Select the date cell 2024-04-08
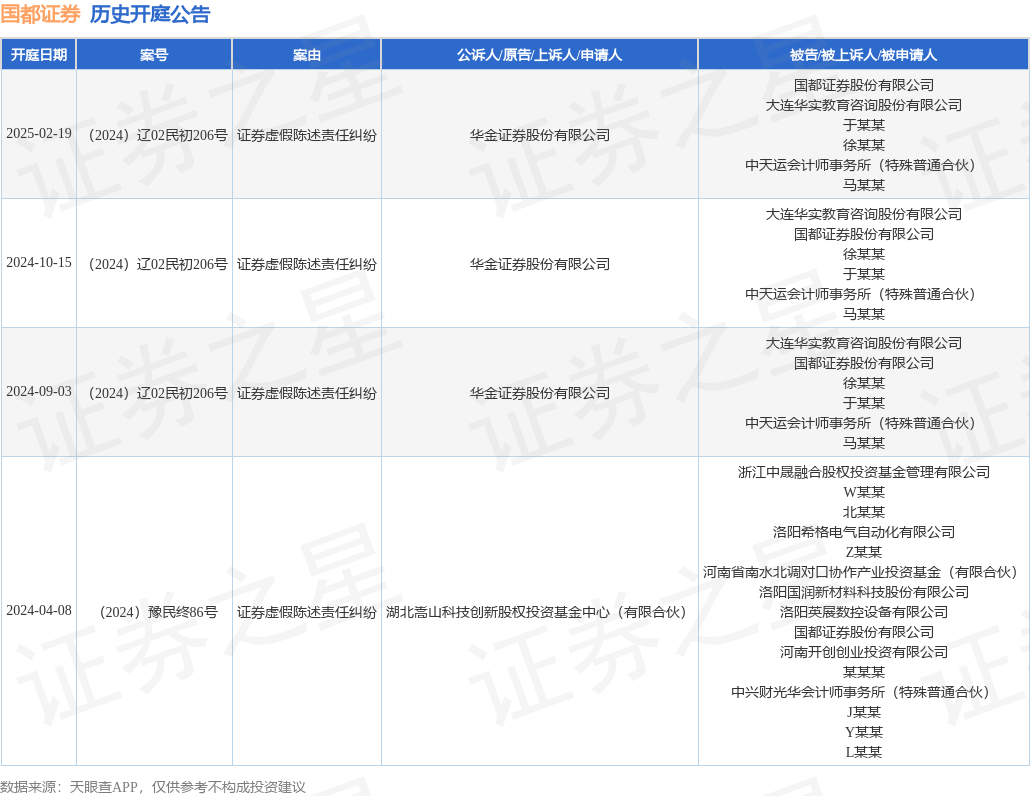The height and width of the screenshot is (796, 1030). 39,611
